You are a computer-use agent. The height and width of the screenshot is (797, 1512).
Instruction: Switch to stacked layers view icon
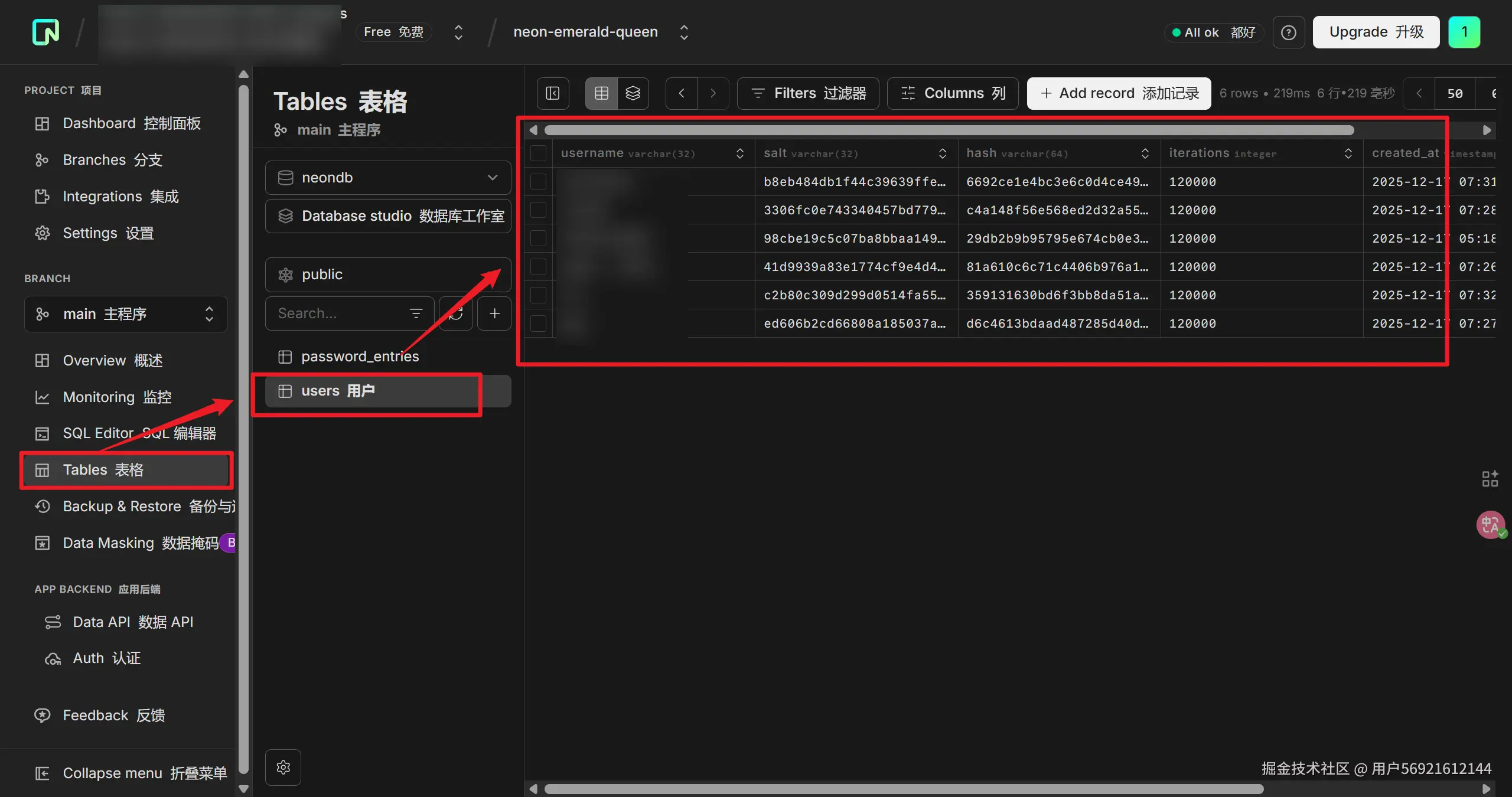tap(633, 93)
